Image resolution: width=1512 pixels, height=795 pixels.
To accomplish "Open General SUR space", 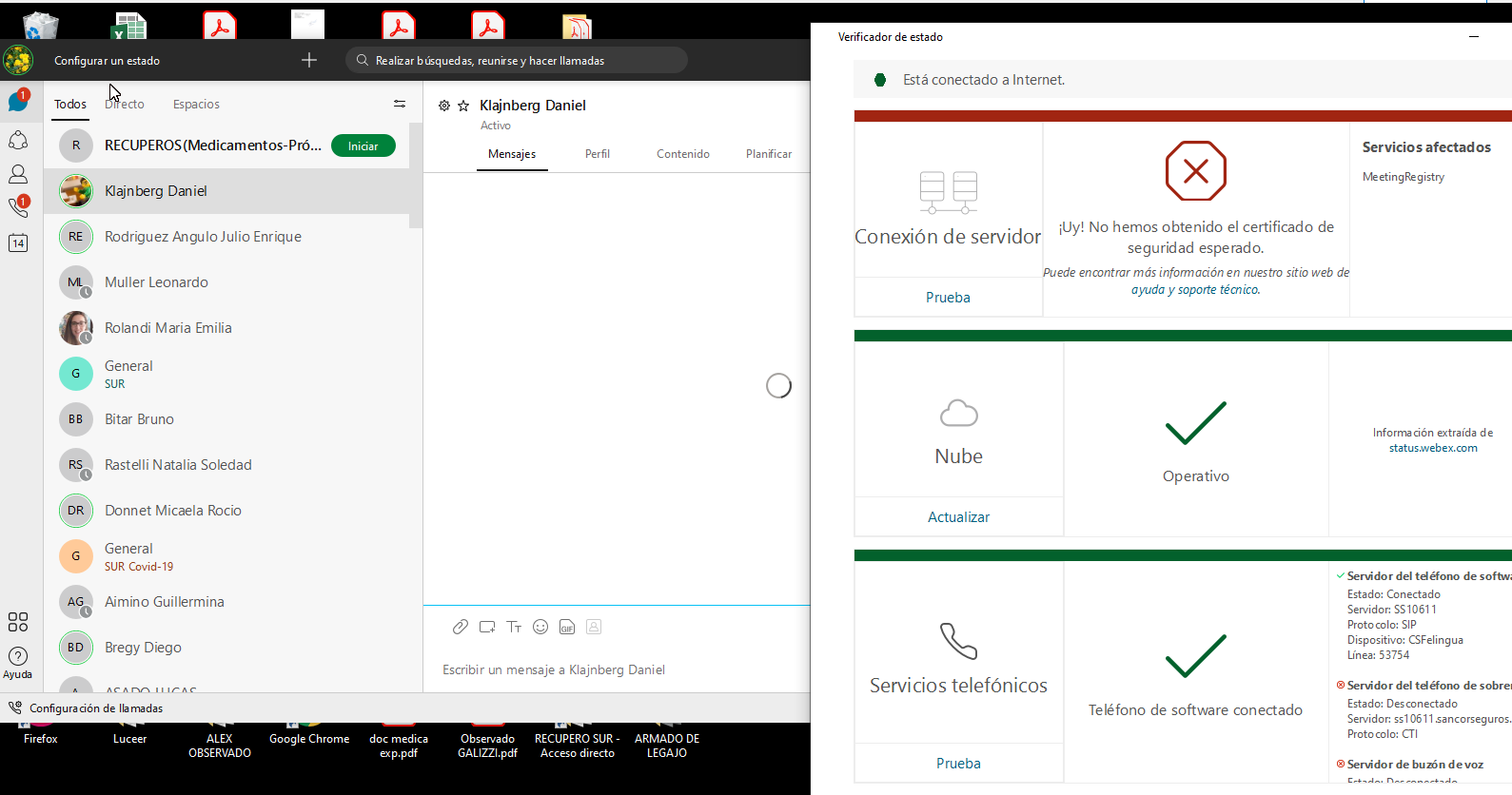I will [x=226, y=374].
